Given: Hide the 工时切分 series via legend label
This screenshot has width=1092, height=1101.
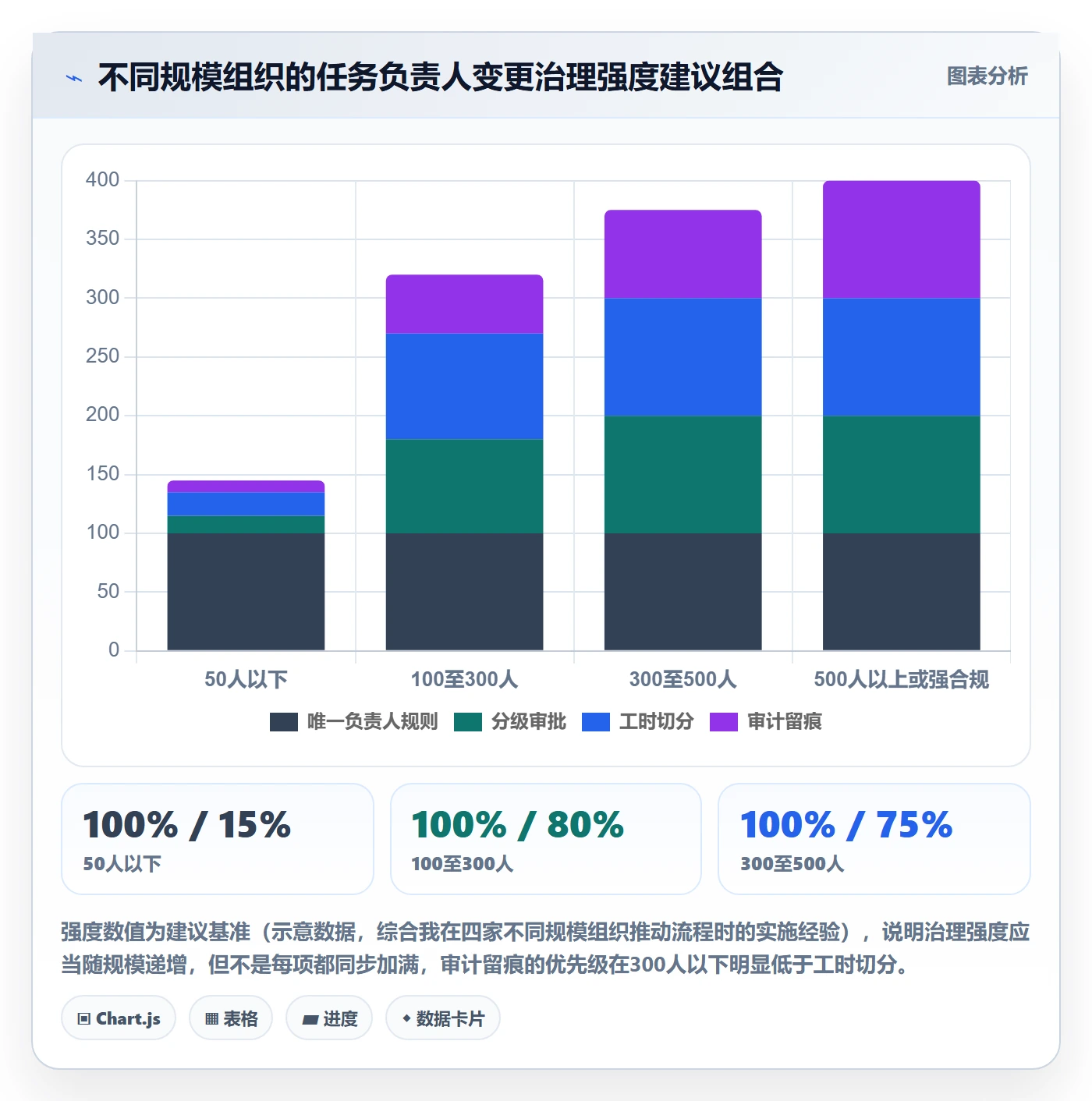Looking at the screenshot, I should 656,722.
